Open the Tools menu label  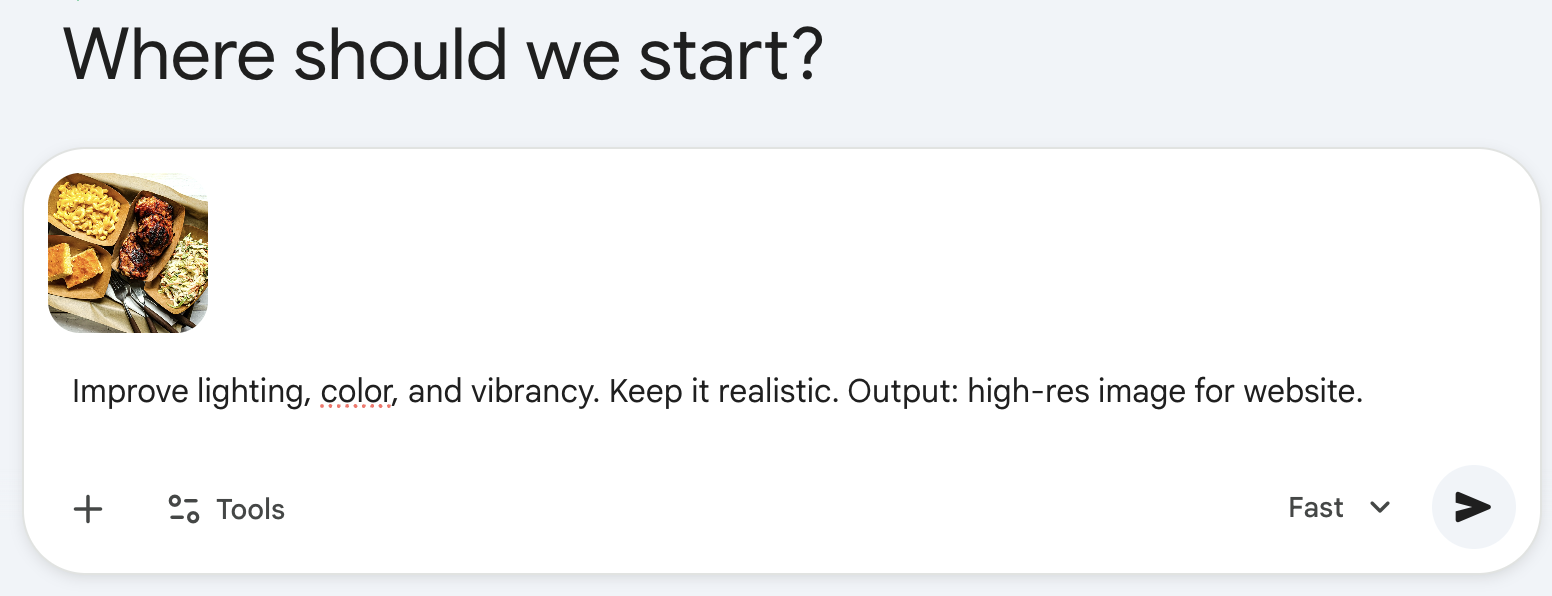coord(250,510)
